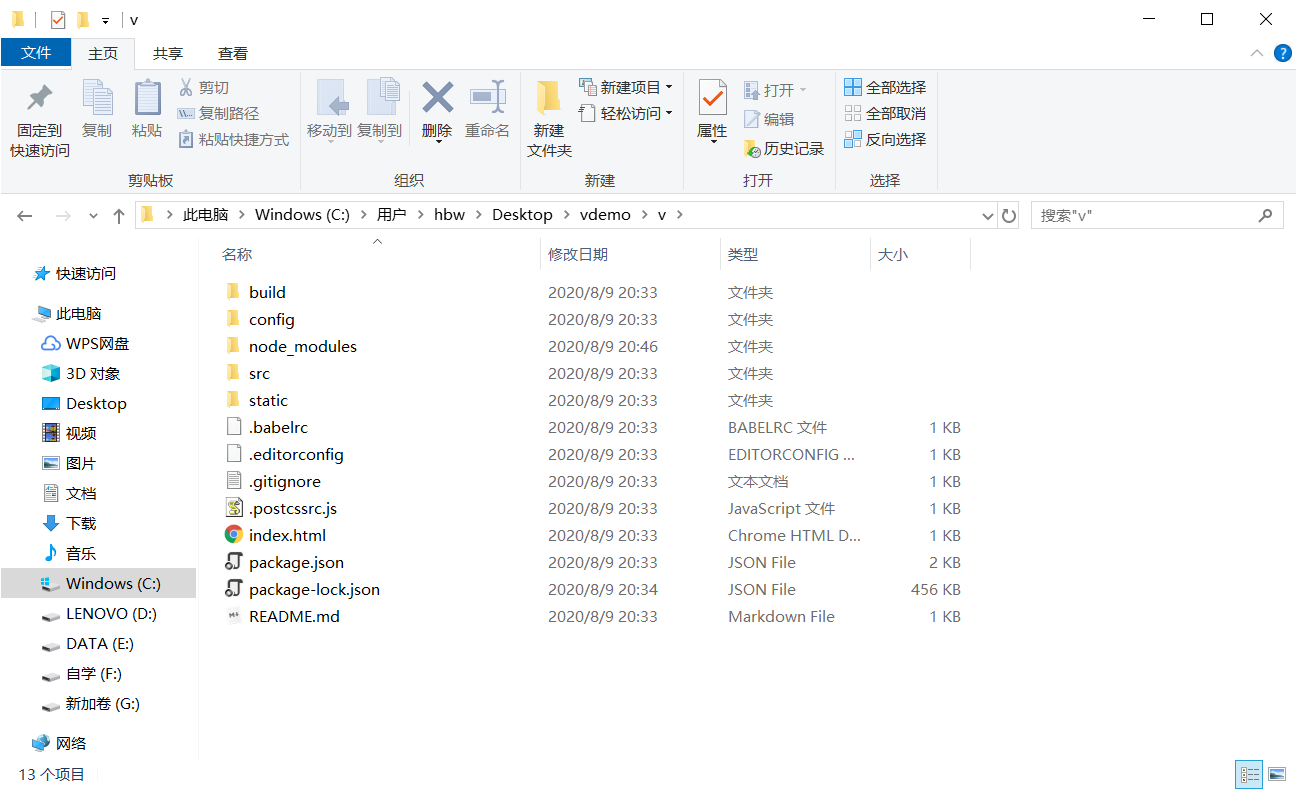
Task: Go up one level with up arrow
Action: tap(119, 215)
